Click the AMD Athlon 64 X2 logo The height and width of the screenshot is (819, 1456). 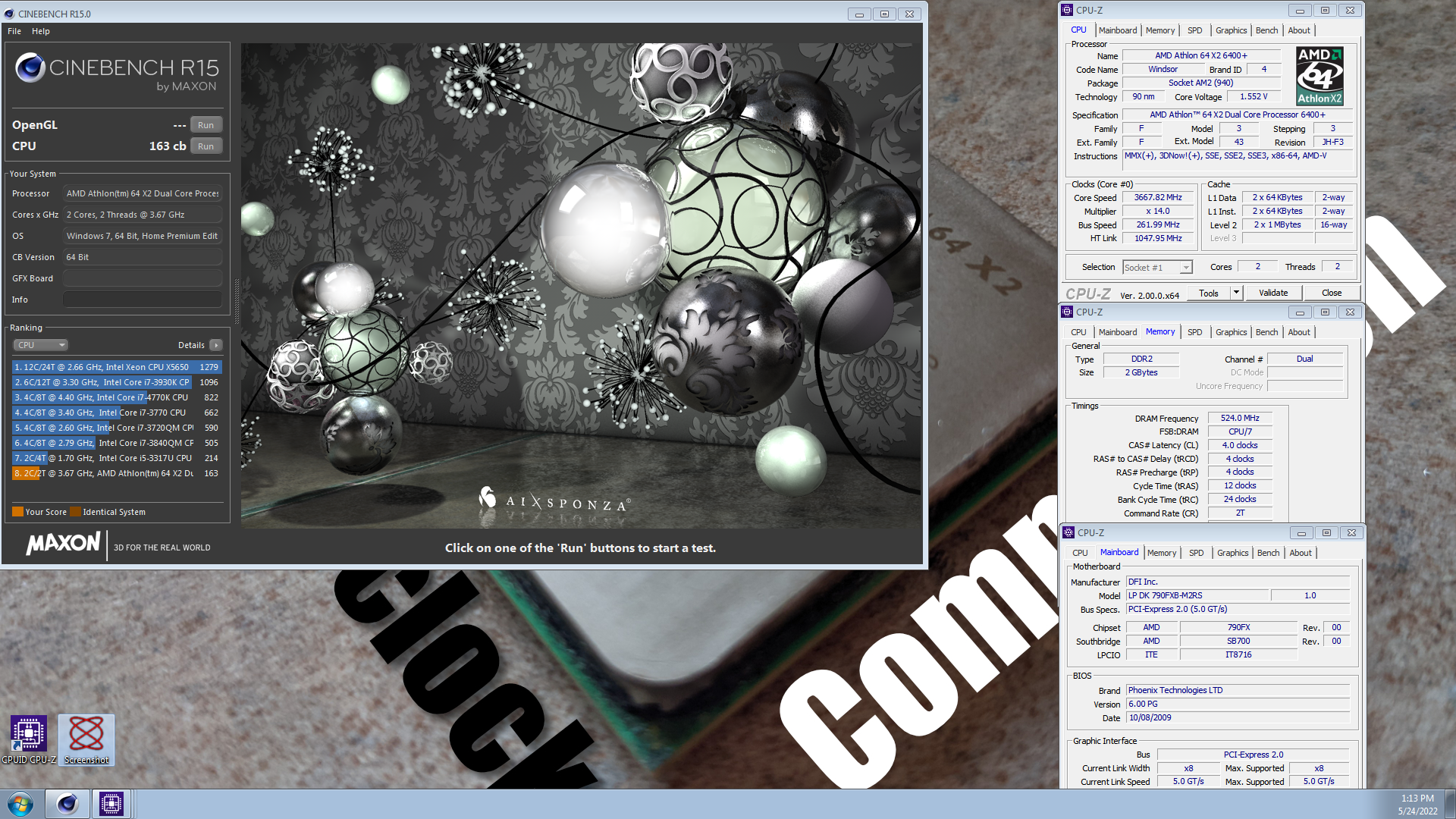[1319, 76]
